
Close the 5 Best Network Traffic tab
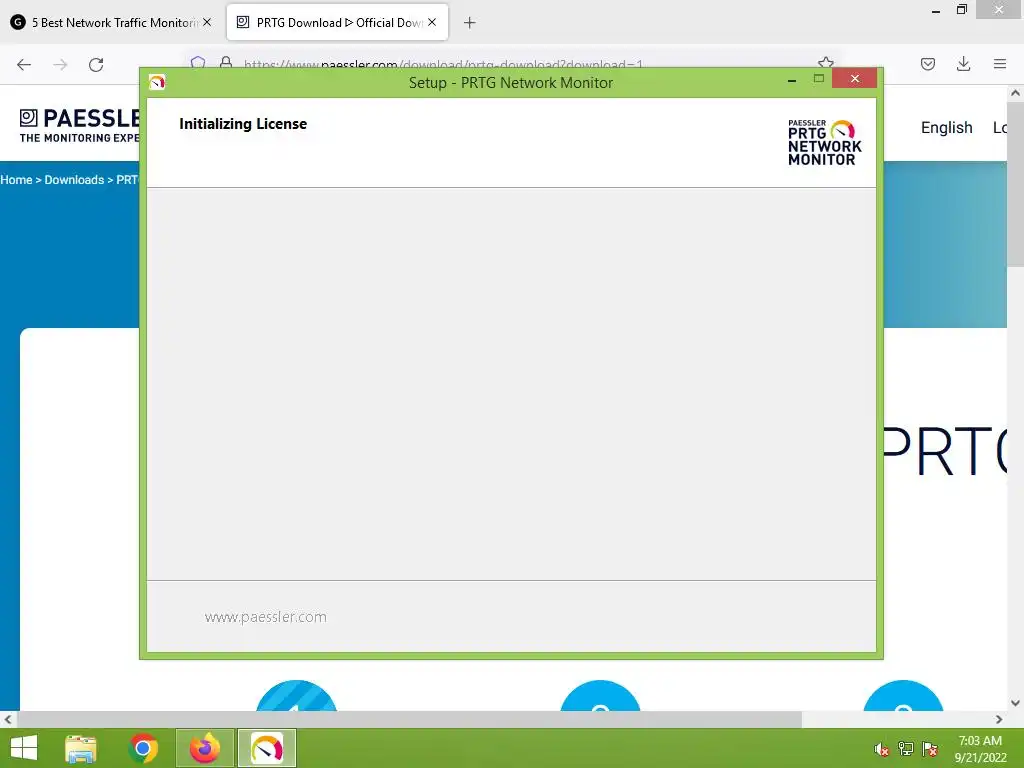206,22
